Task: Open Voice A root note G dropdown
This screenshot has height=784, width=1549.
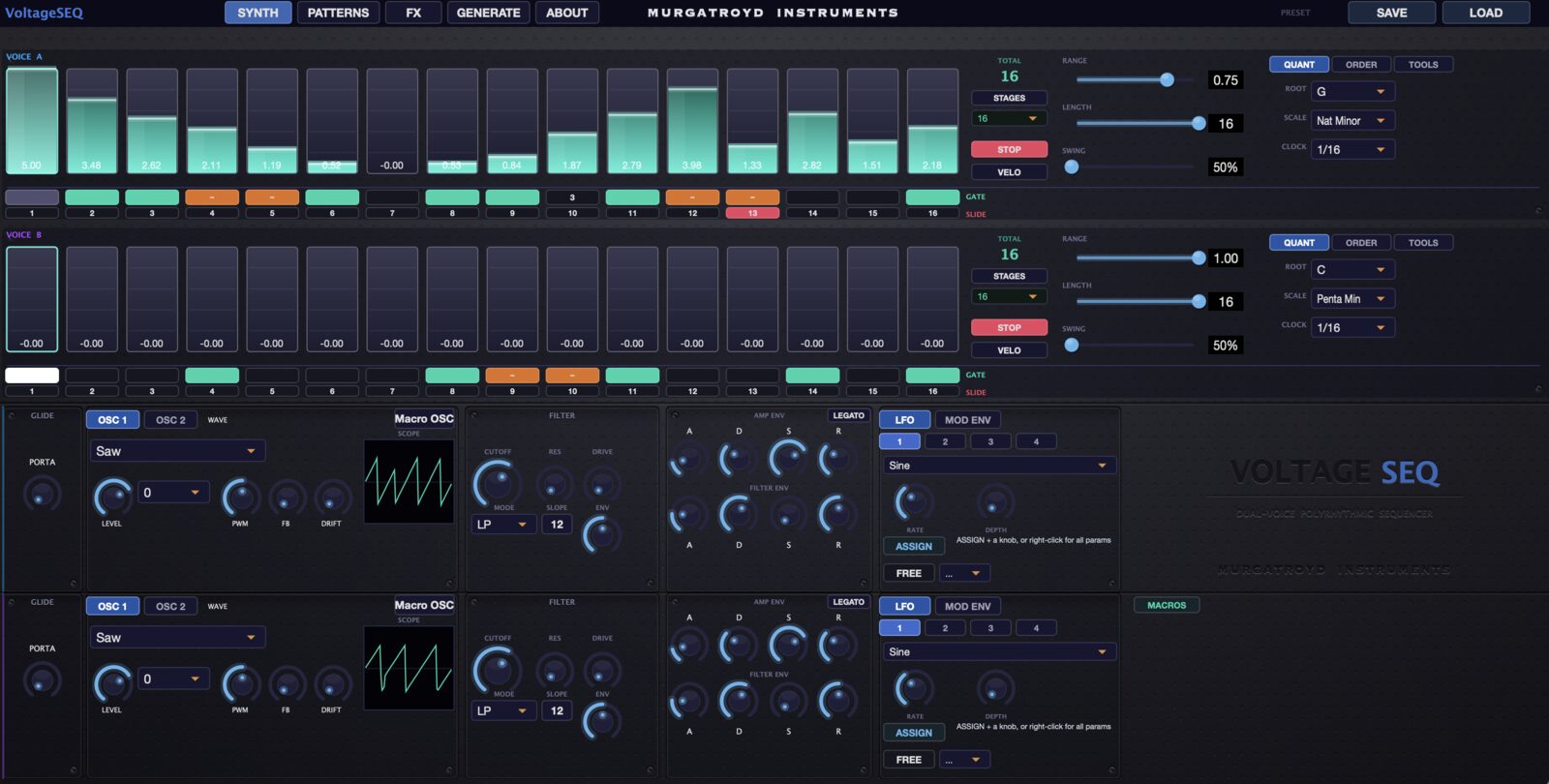Action: 1353,91
